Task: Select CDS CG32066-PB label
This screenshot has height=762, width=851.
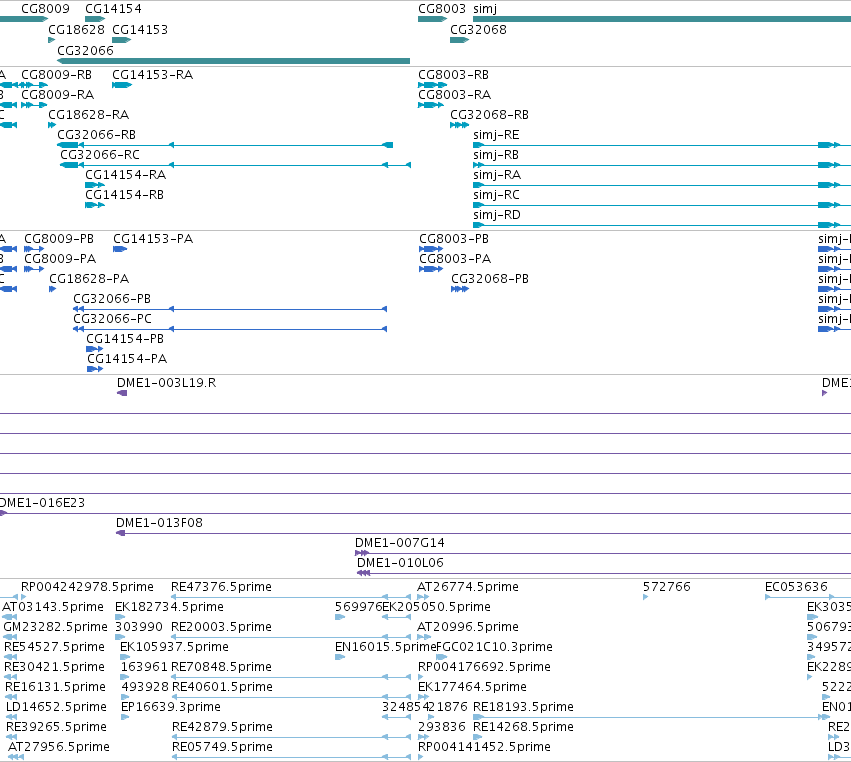Action: (112, 299)
